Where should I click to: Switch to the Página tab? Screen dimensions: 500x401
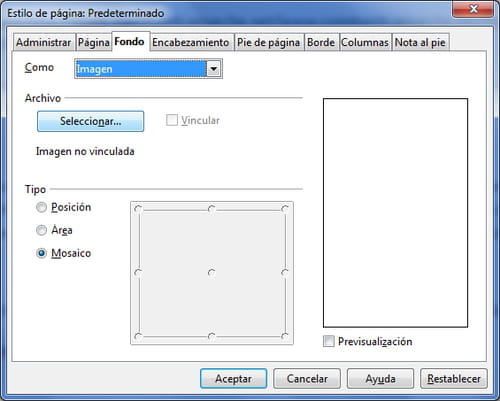[94, 43]
